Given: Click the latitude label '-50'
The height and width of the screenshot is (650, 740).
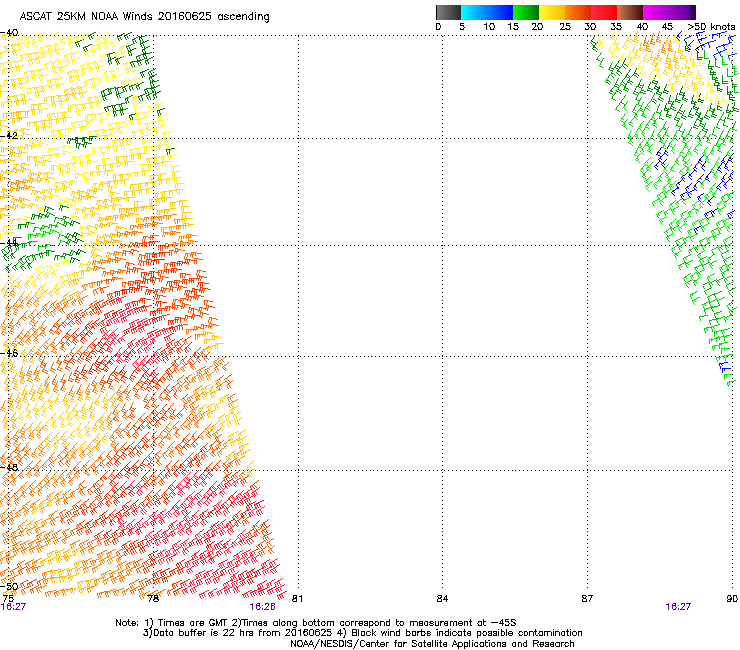Looking at the screenshot, I should (9, 587).
